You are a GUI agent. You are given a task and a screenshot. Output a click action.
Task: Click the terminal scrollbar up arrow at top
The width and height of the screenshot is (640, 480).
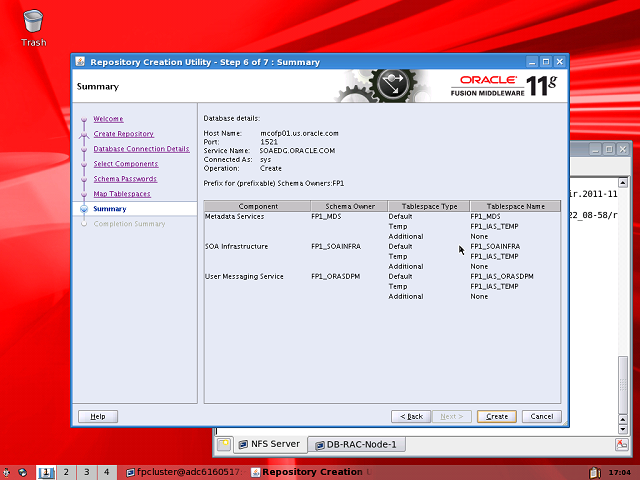click(623, 182)
